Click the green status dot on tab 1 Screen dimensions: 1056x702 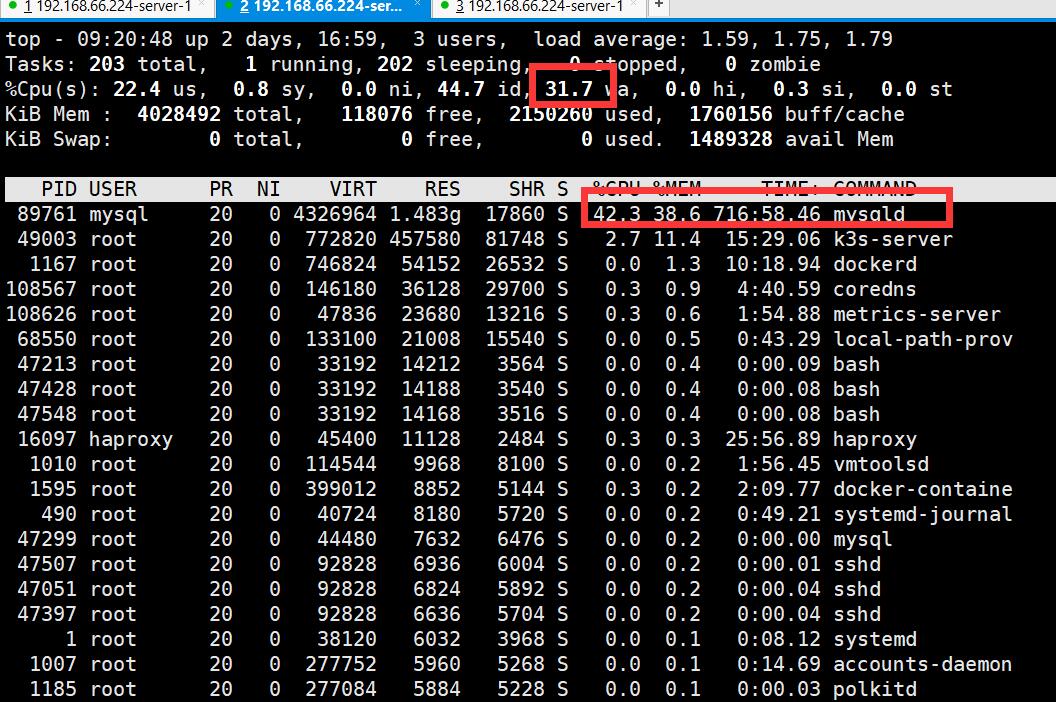tap(12, 6)
